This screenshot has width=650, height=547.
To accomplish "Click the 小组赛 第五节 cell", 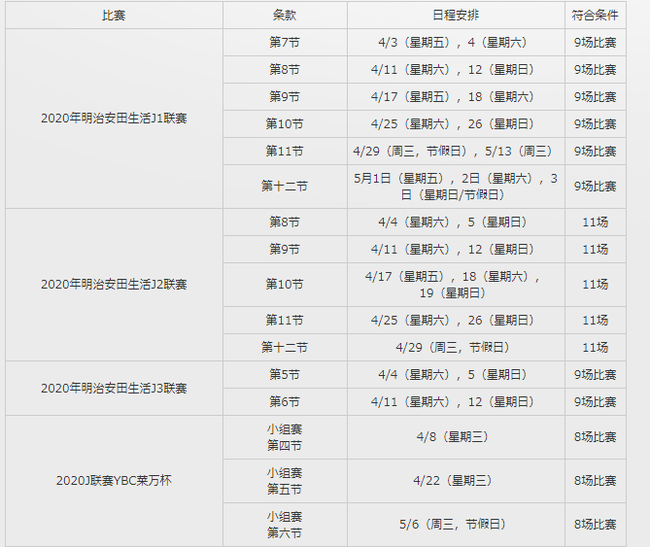I will (285, 481).
